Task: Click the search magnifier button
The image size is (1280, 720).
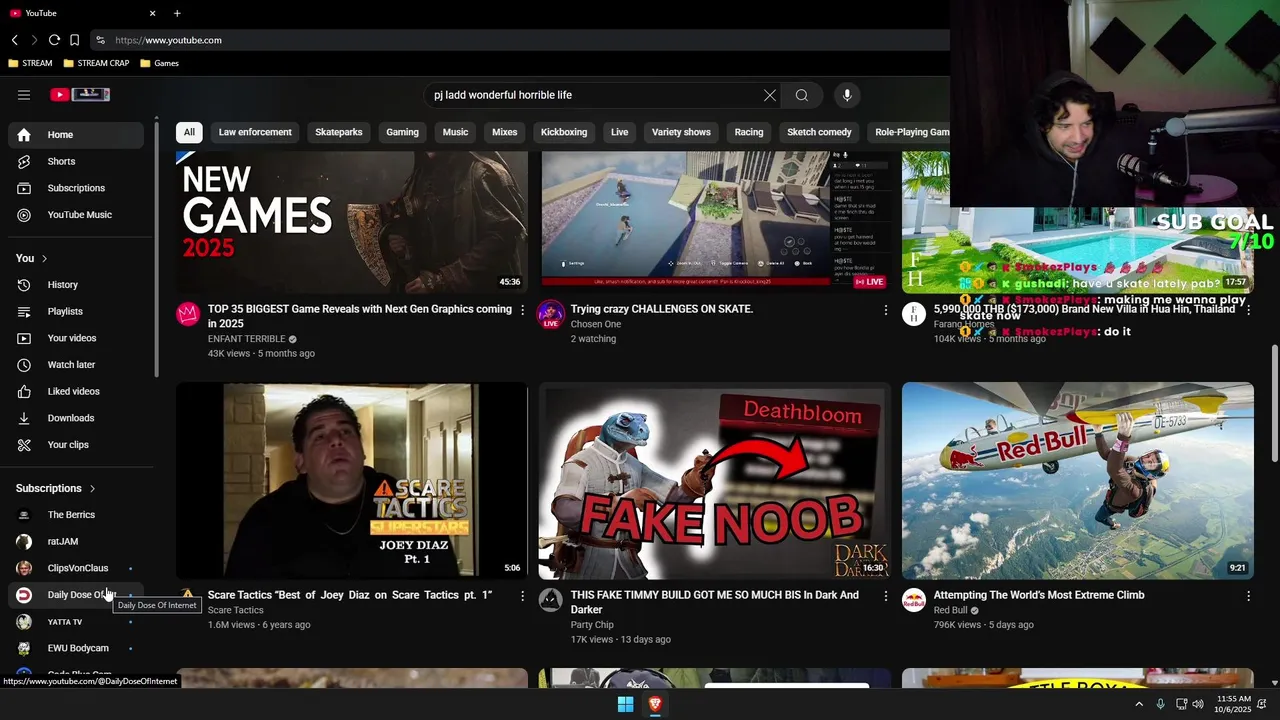Action: point(802,95)
